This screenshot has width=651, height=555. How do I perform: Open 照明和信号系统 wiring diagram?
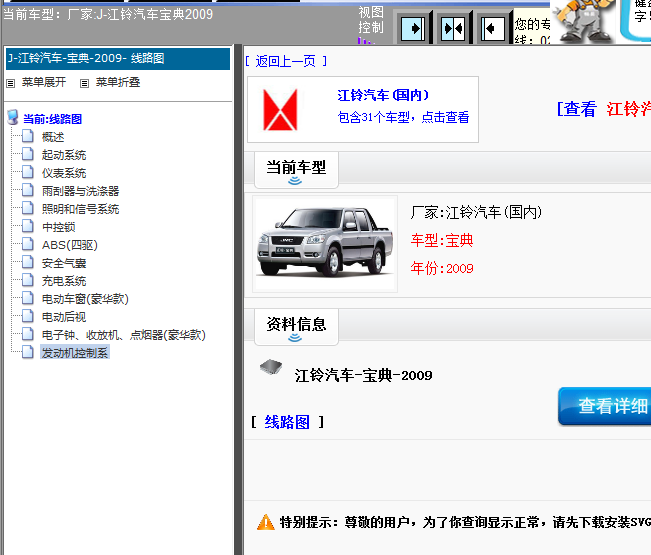81,209
